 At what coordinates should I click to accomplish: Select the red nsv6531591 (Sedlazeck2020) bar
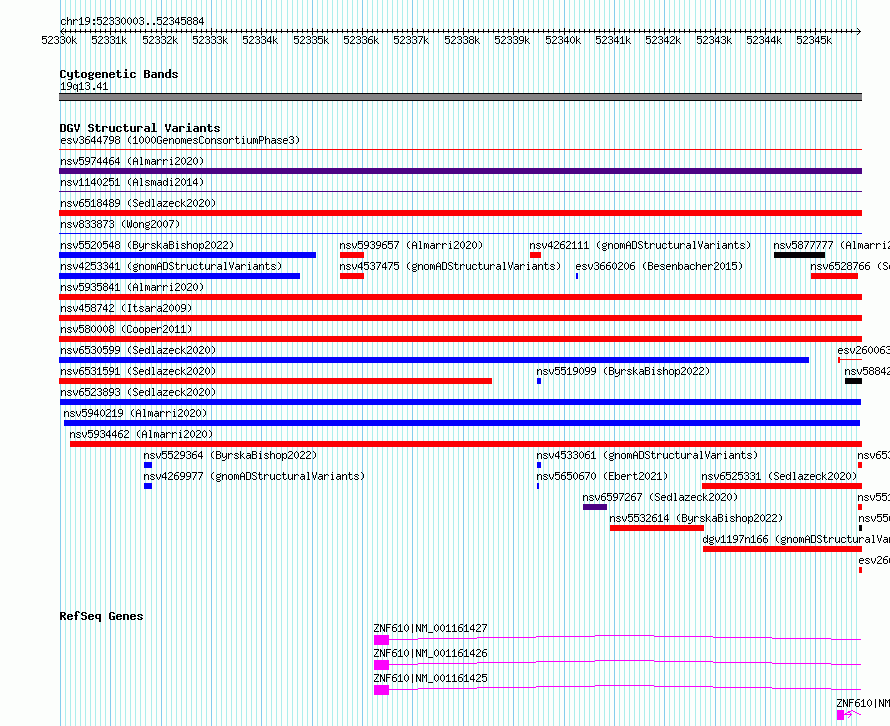pos(275,381)
